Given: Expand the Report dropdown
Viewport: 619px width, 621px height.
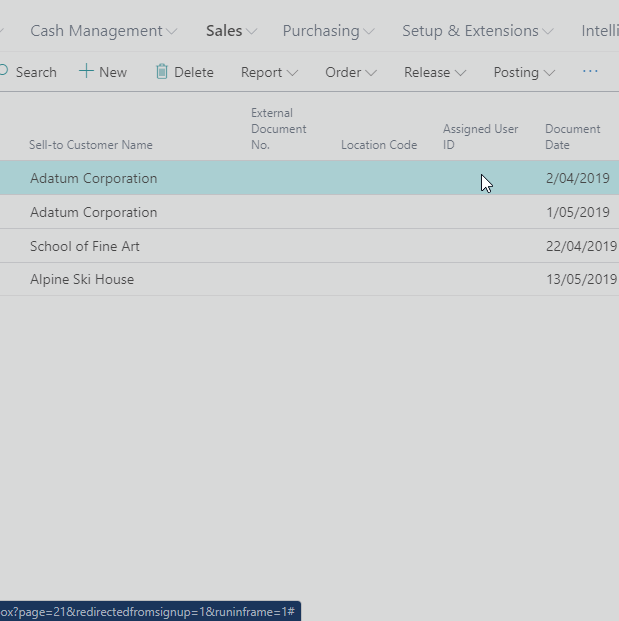Looking at the screenshot, I should click(269, 72).
